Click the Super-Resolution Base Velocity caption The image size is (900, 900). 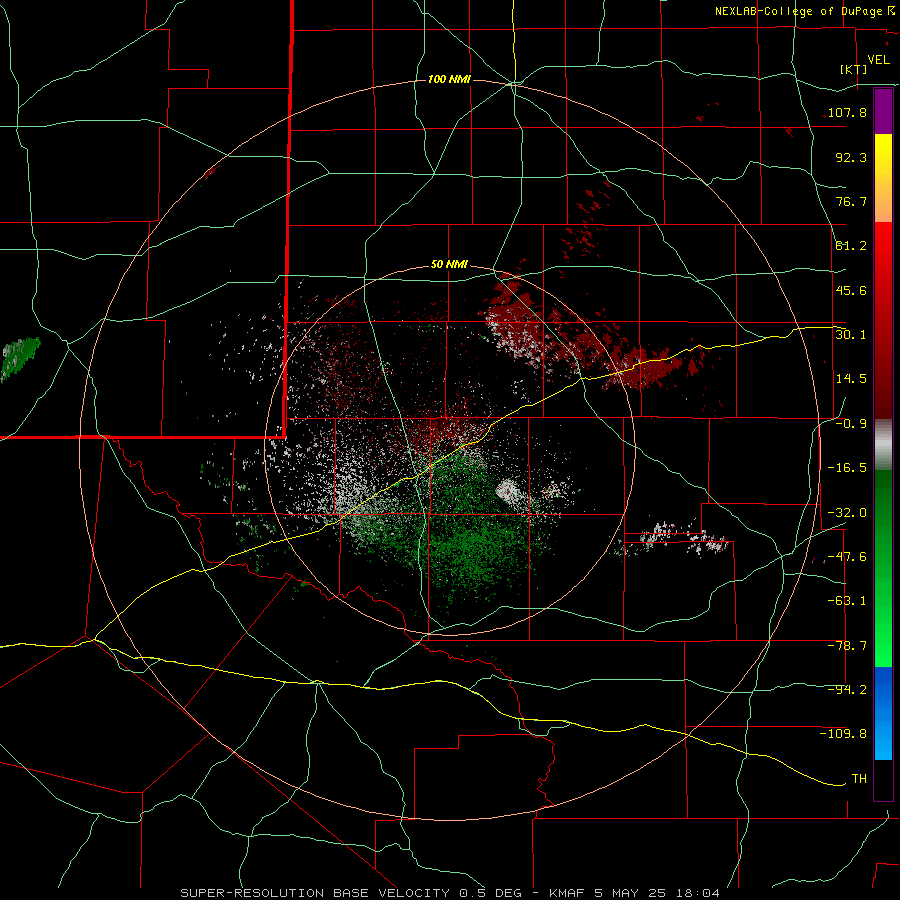point(449,893)
